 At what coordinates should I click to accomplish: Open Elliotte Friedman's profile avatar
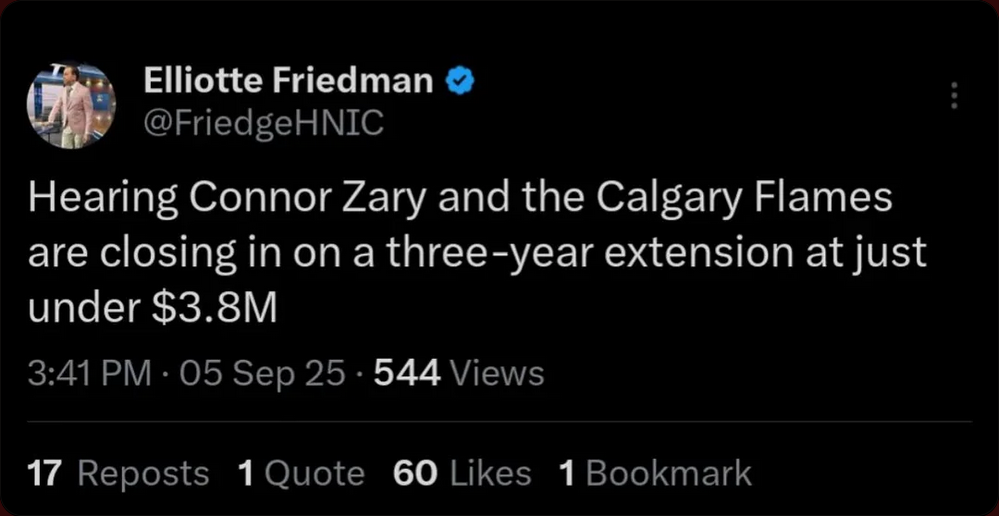[x=71, y=105]
